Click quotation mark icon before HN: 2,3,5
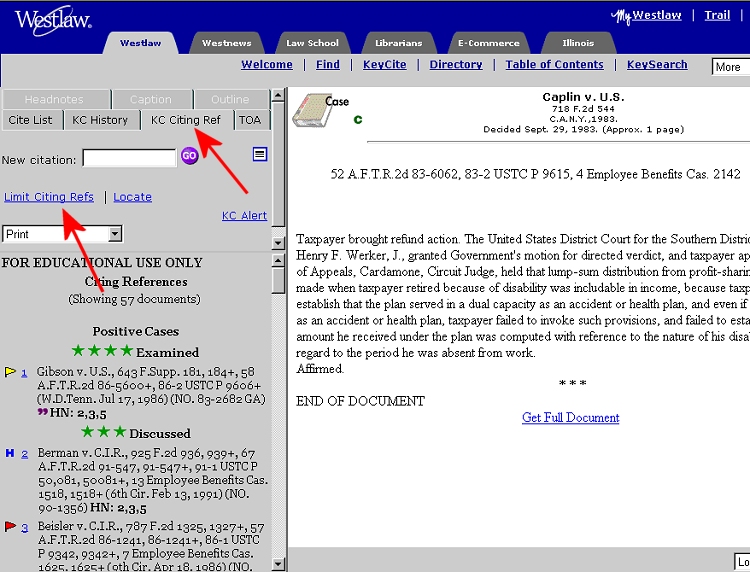This screenshot has height=572, width=750. pos(43,412)
